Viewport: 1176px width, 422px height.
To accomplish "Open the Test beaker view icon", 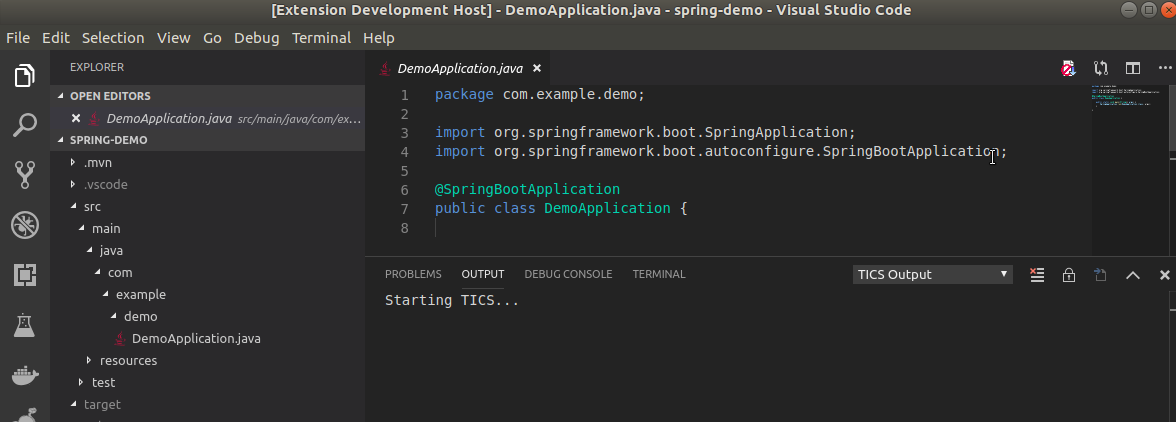I will pyautogui.click(x=25, y=325).
